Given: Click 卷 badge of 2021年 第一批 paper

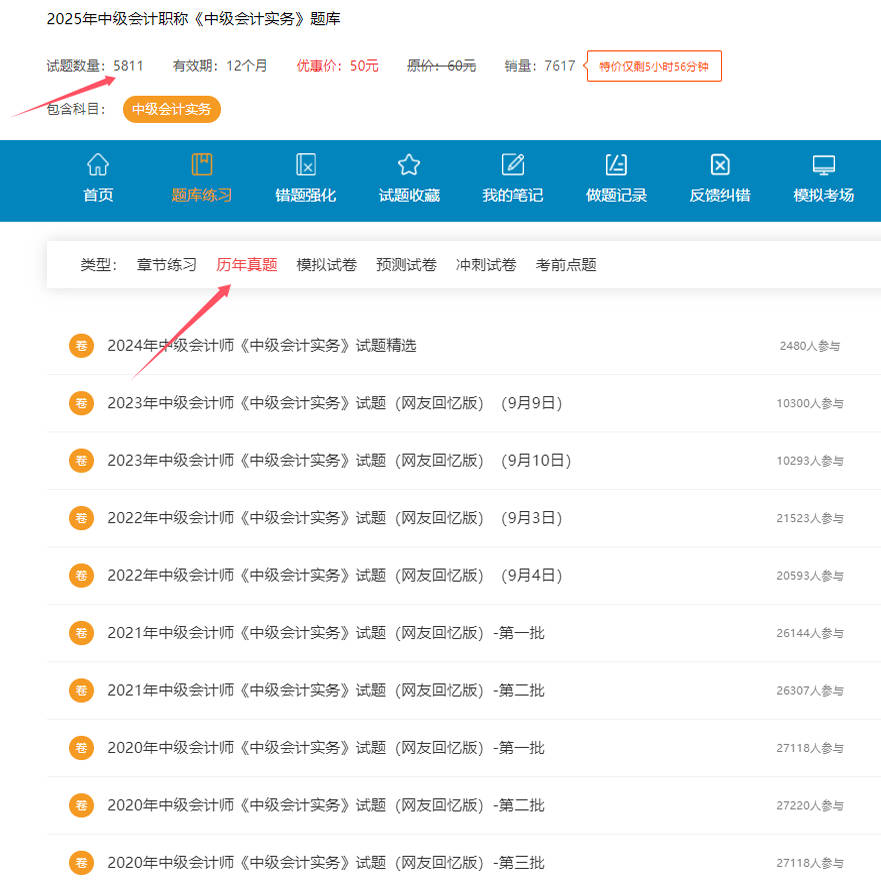Looking at the screenshot, I should [x=81, y=633].
